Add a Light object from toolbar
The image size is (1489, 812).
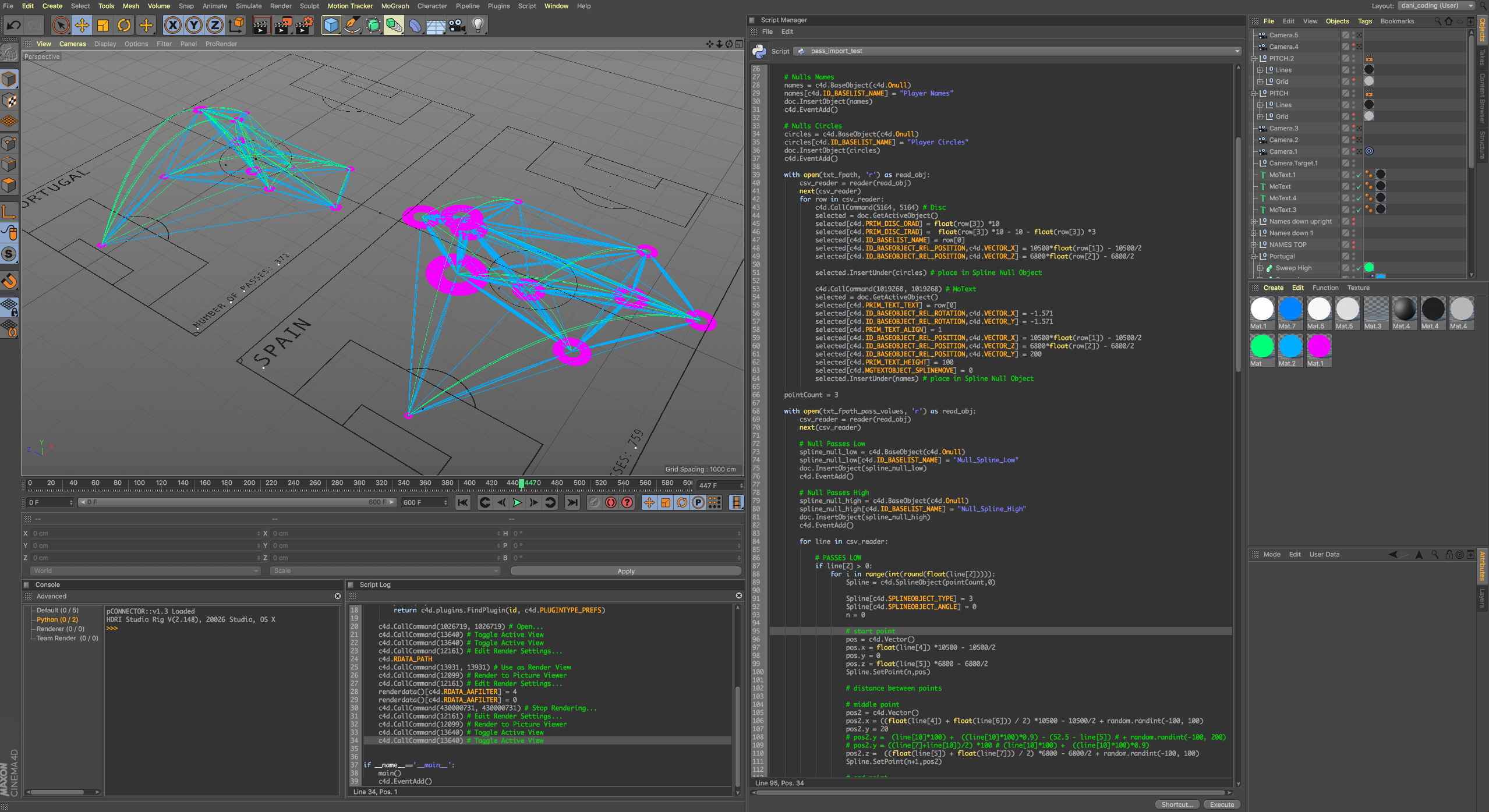pyautogui.click(x=478, y=25)
